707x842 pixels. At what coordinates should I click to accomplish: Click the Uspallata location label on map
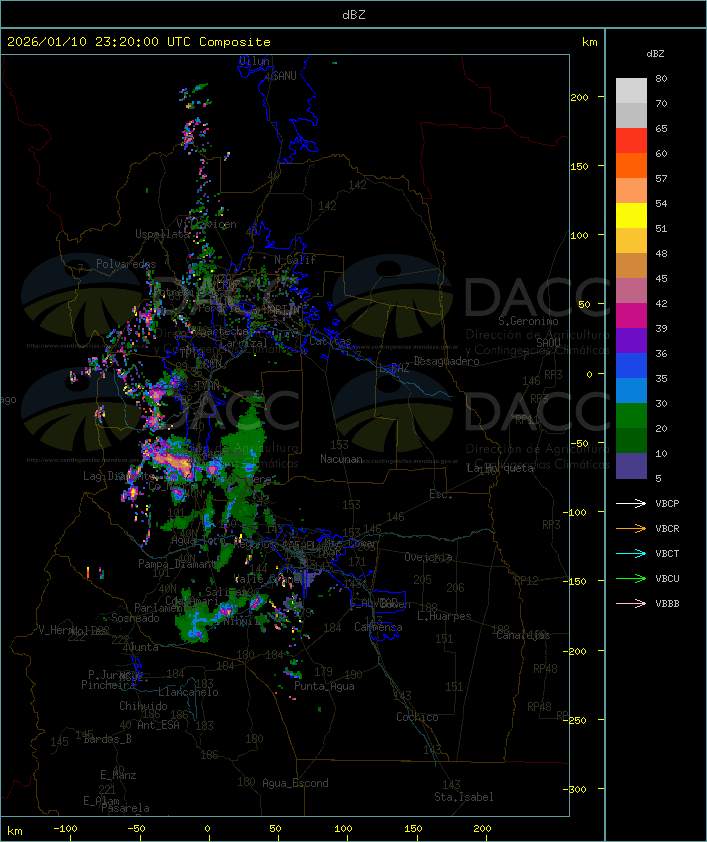162,234
